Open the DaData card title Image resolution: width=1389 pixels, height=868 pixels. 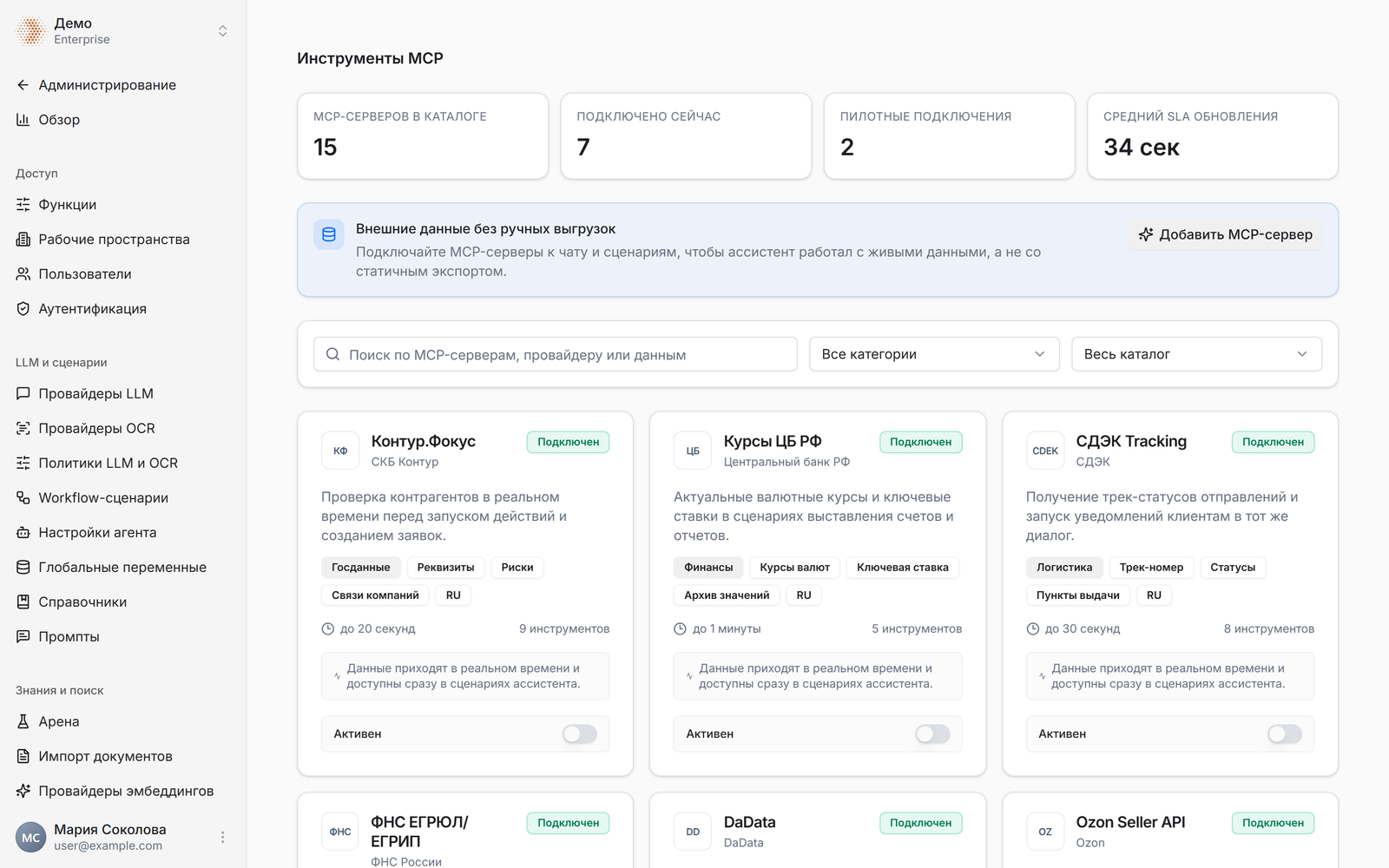tap(750, 822)
